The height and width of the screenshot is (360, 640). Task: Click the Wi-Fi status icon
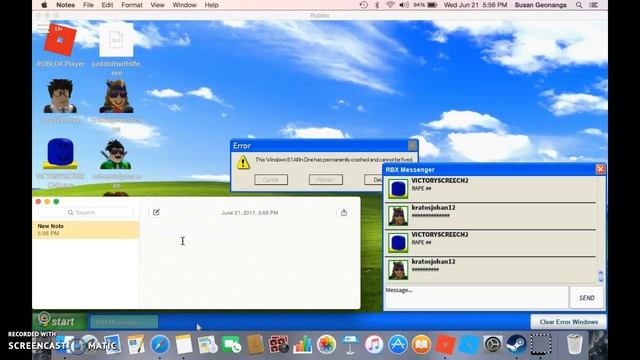coord(390,5)
